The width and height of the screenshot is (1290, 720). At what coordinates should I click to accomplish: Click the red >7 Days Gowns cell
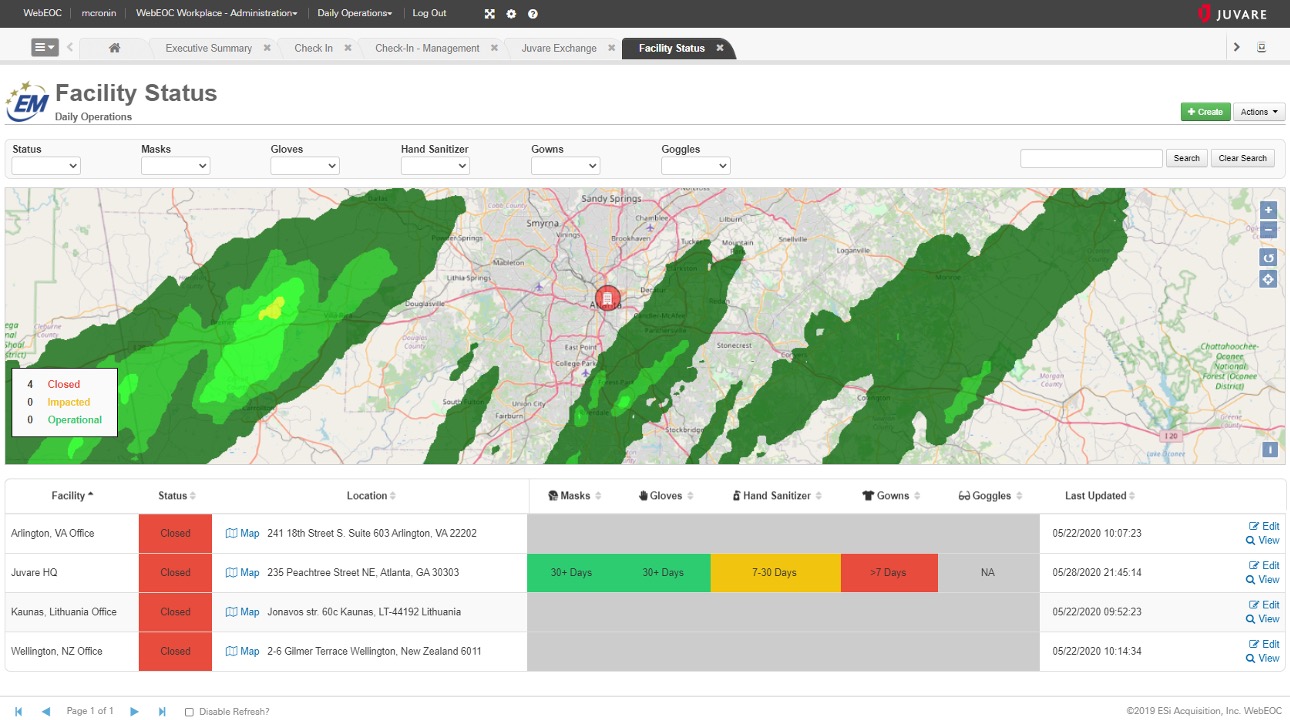889,573
